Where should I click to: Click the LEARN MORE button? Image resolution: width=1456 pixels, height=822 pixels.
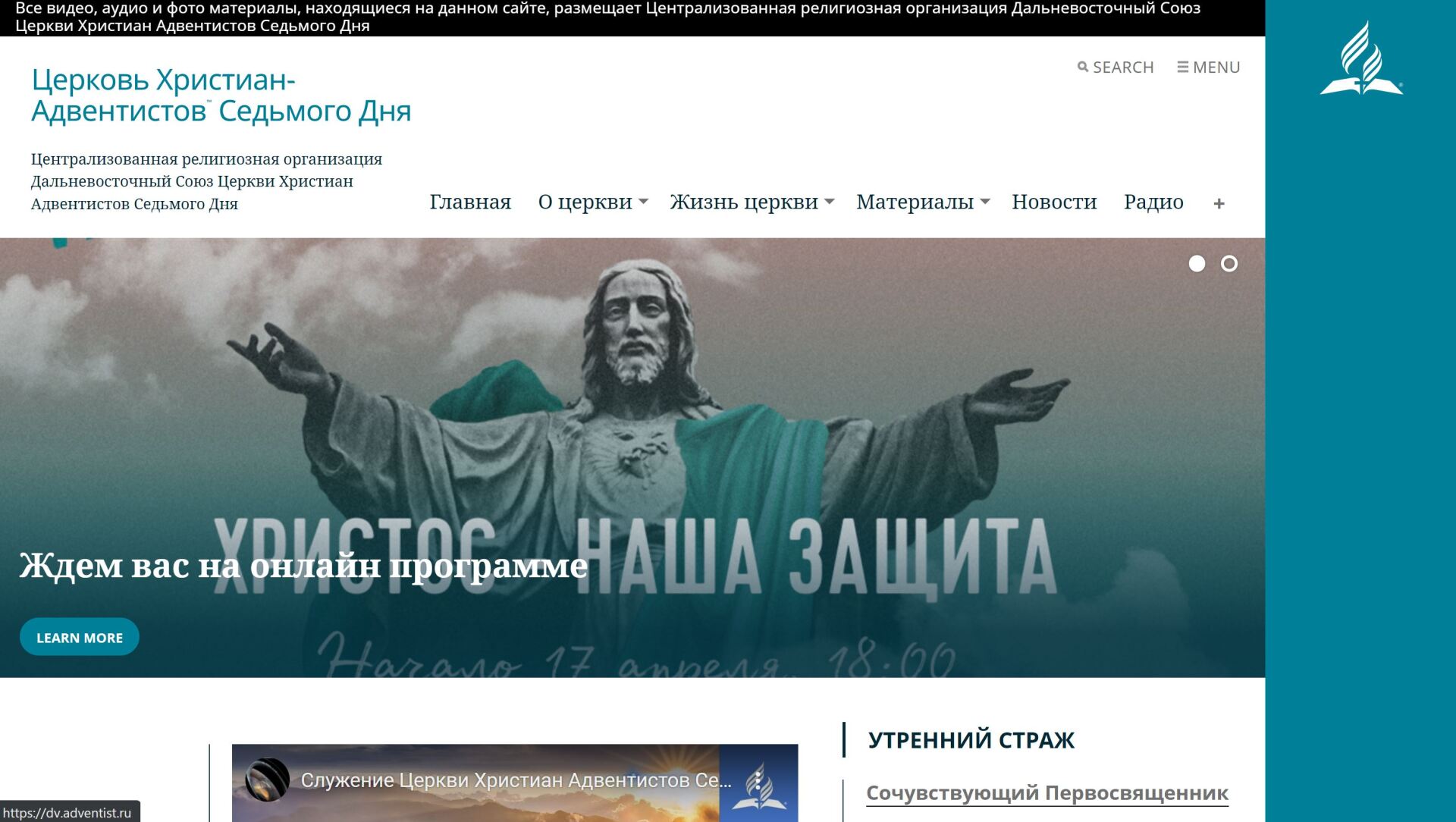pos(80,637)
